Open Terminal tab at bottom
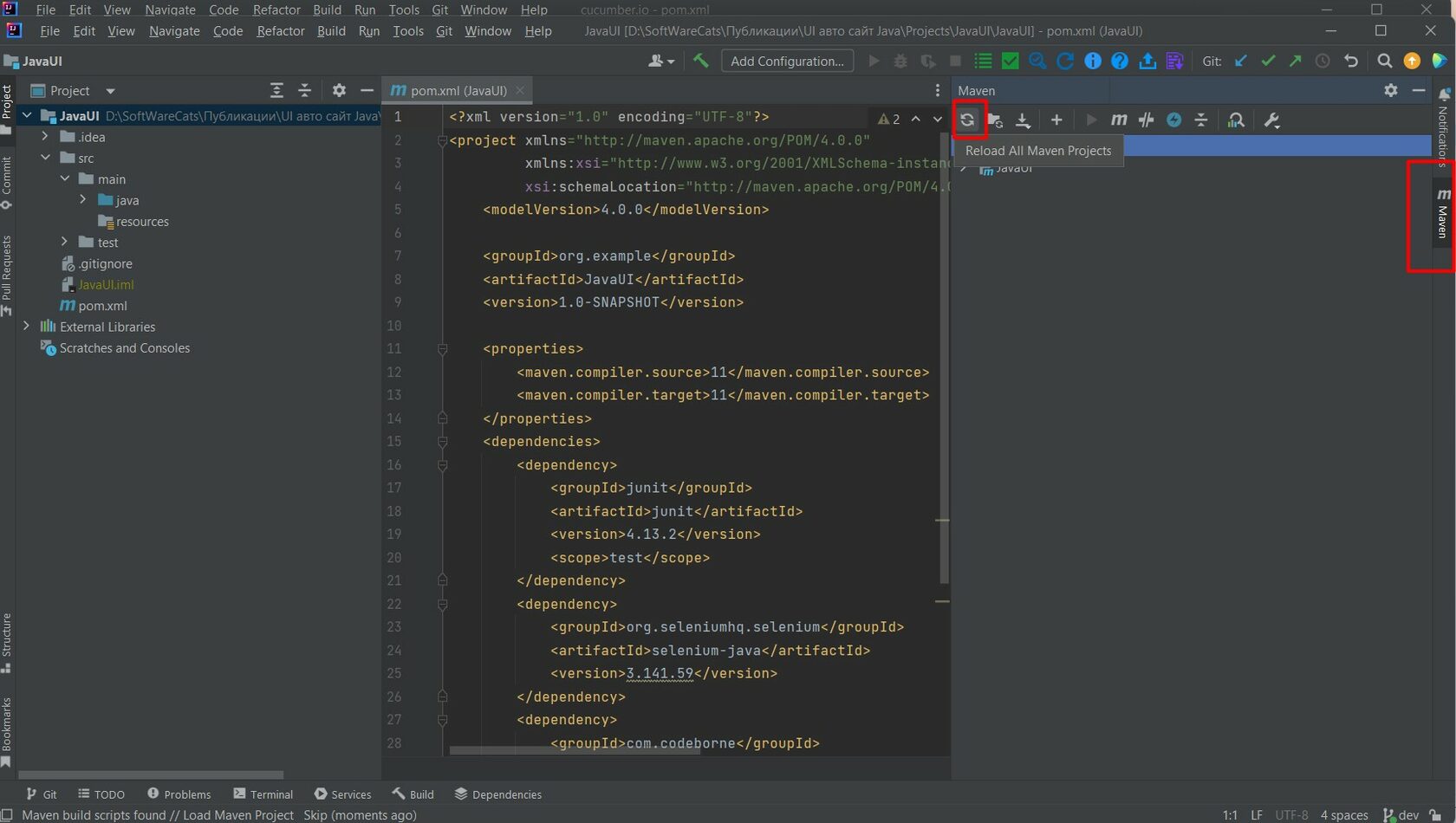Image resolution: width=1456 pixels, height=823 pixels. pyautogui.click(x=263, y=794)
